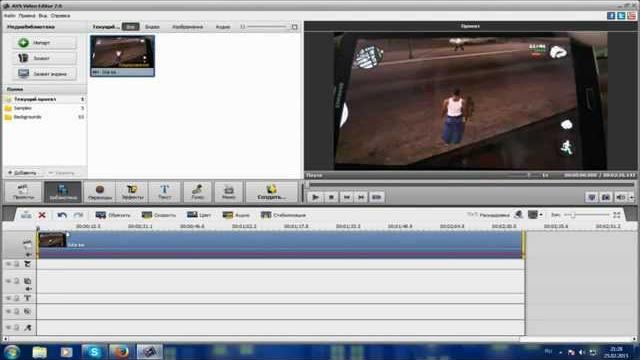
Task: Open the File menu
Action: (9, 16)
